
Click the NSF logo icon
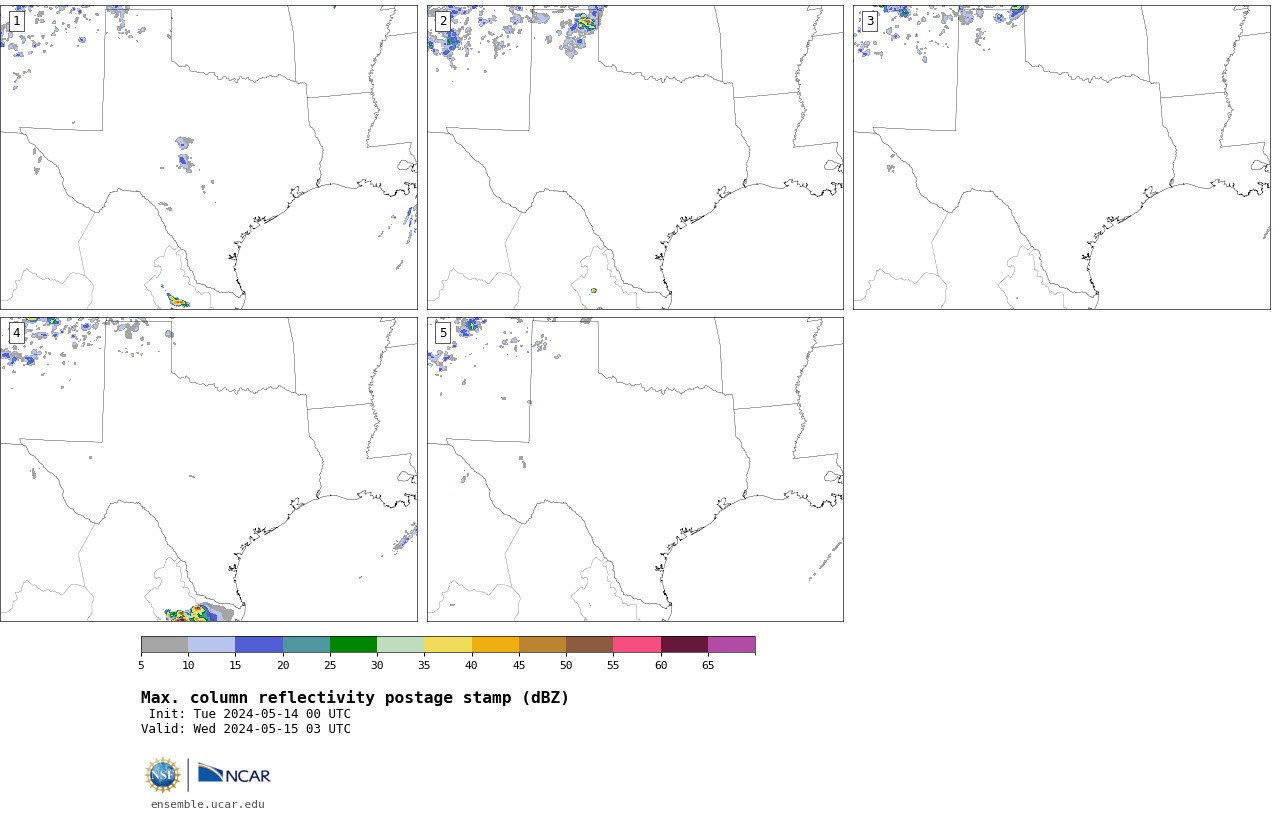coord(163,775)
